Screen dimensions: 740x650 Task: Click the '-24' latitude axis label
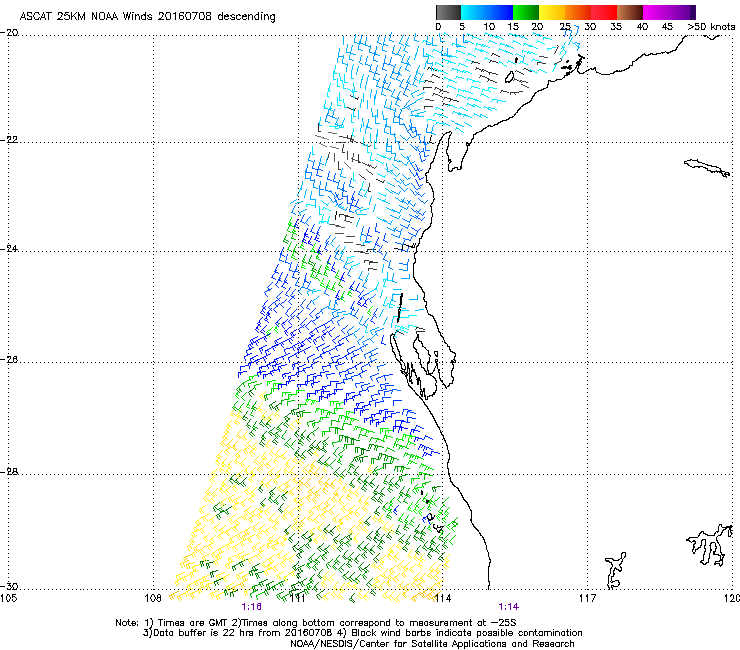[x=9, y=248]
